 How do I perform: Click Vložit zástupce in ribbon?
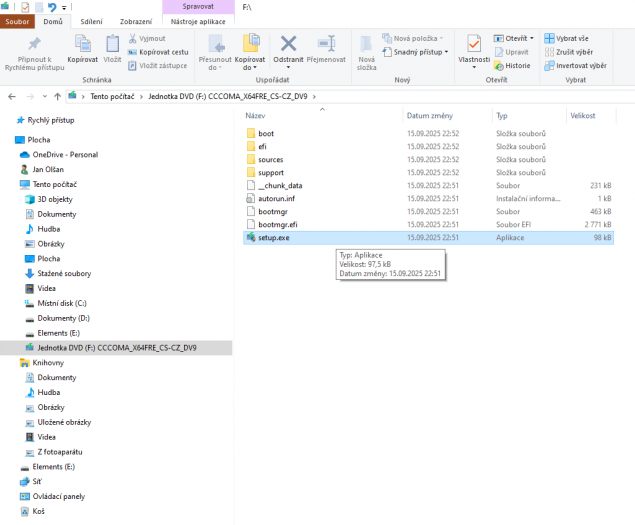158,66
